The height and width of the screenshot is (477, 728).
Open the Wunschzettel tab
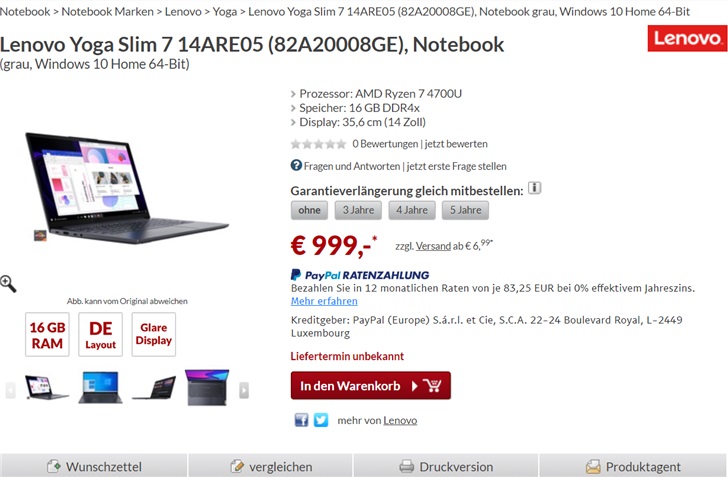[x=93, y=466]
